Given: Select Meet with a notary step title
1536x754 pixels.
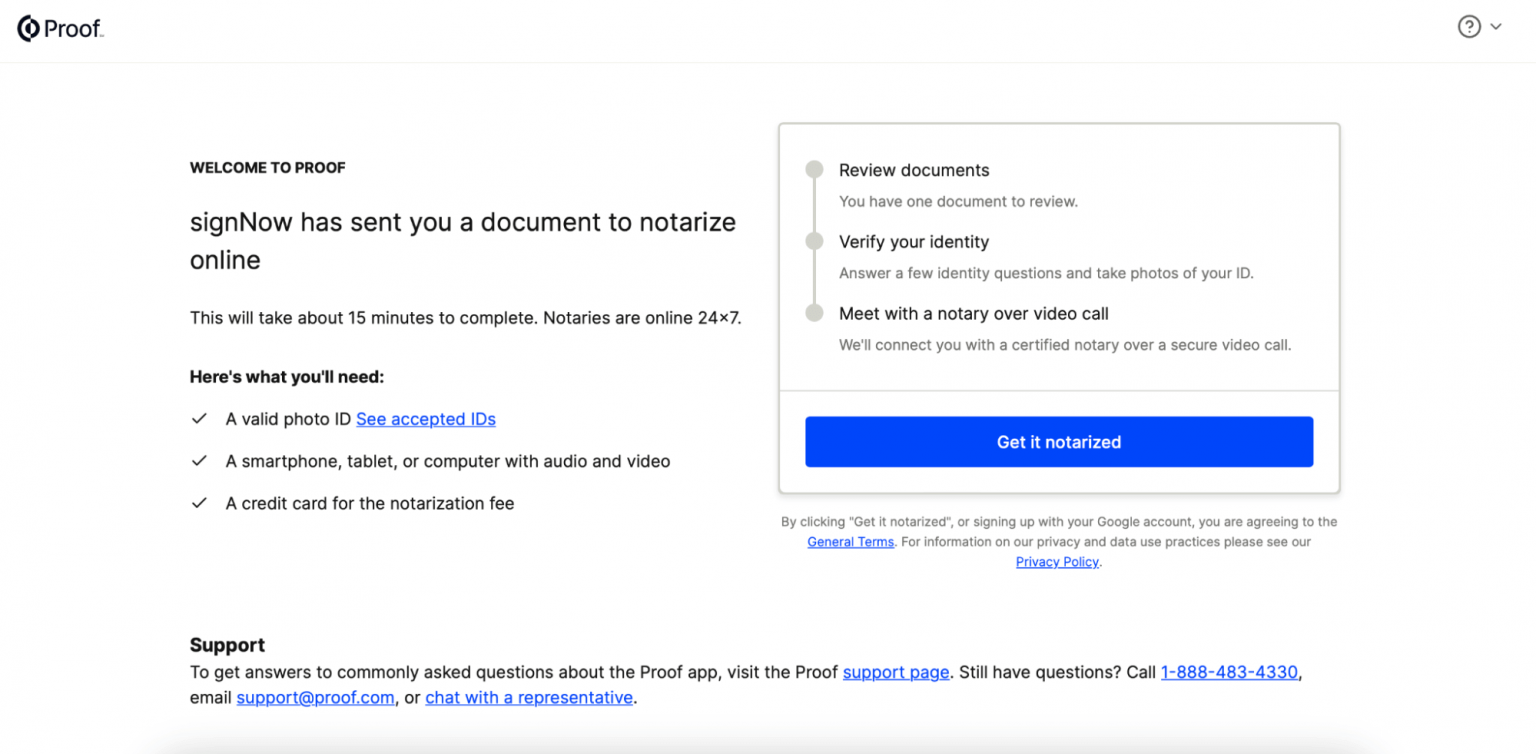Looking at the screenshot, I should tap(973, 314).
